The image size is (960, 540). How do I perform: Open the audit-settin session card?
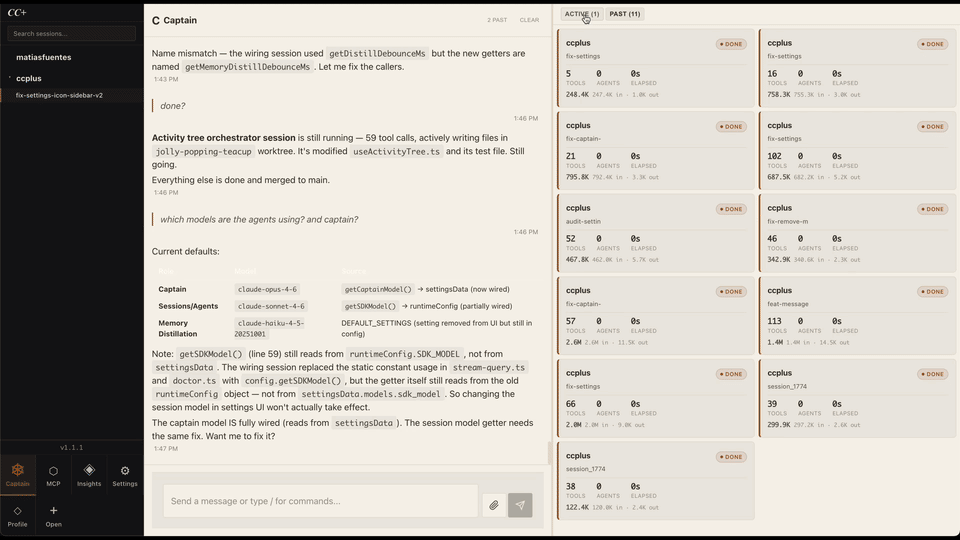coord(656,233)
